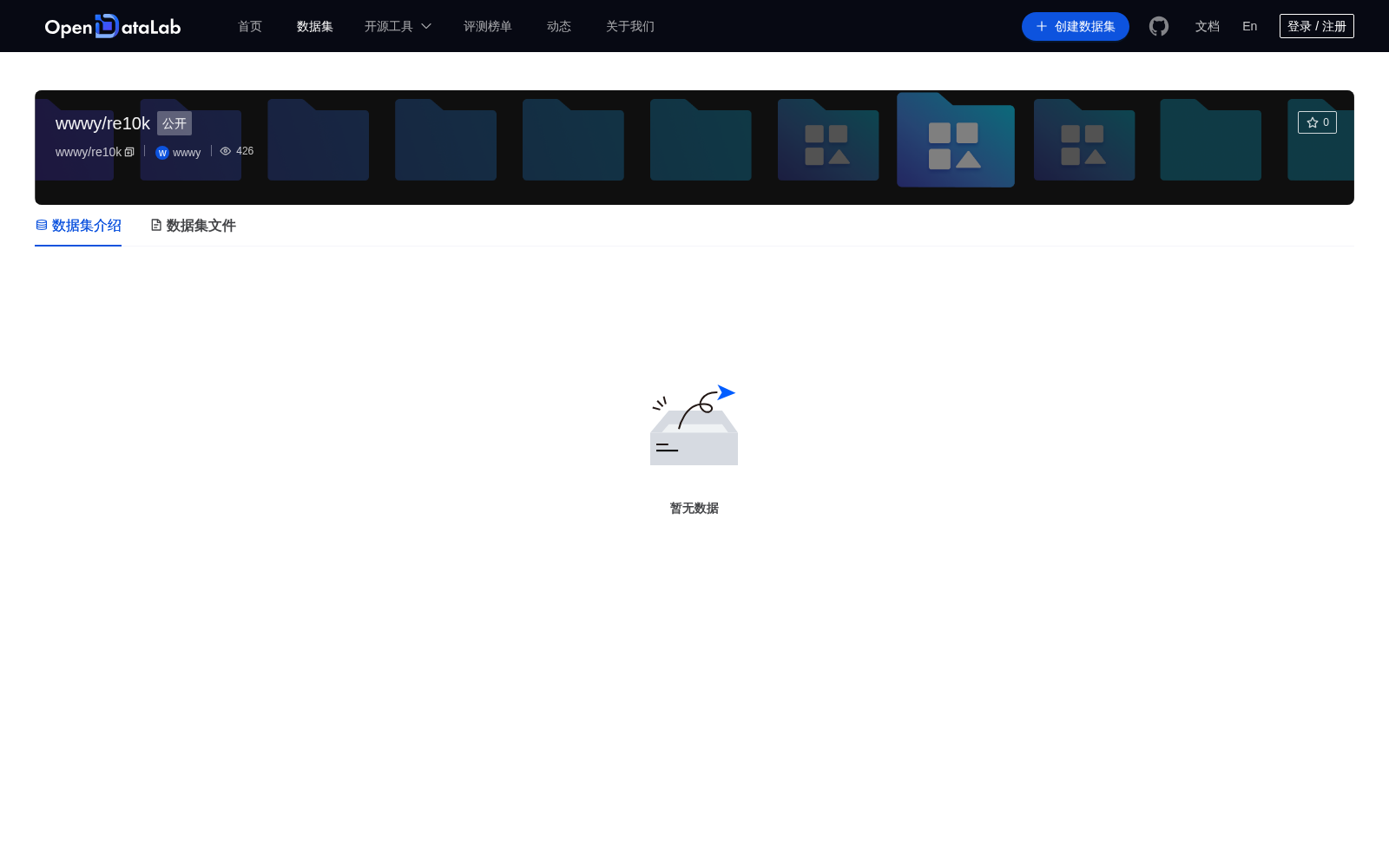Click the eye views icon
The width and height of the screenshot is (1389, 868).
[x=226, y=151]
